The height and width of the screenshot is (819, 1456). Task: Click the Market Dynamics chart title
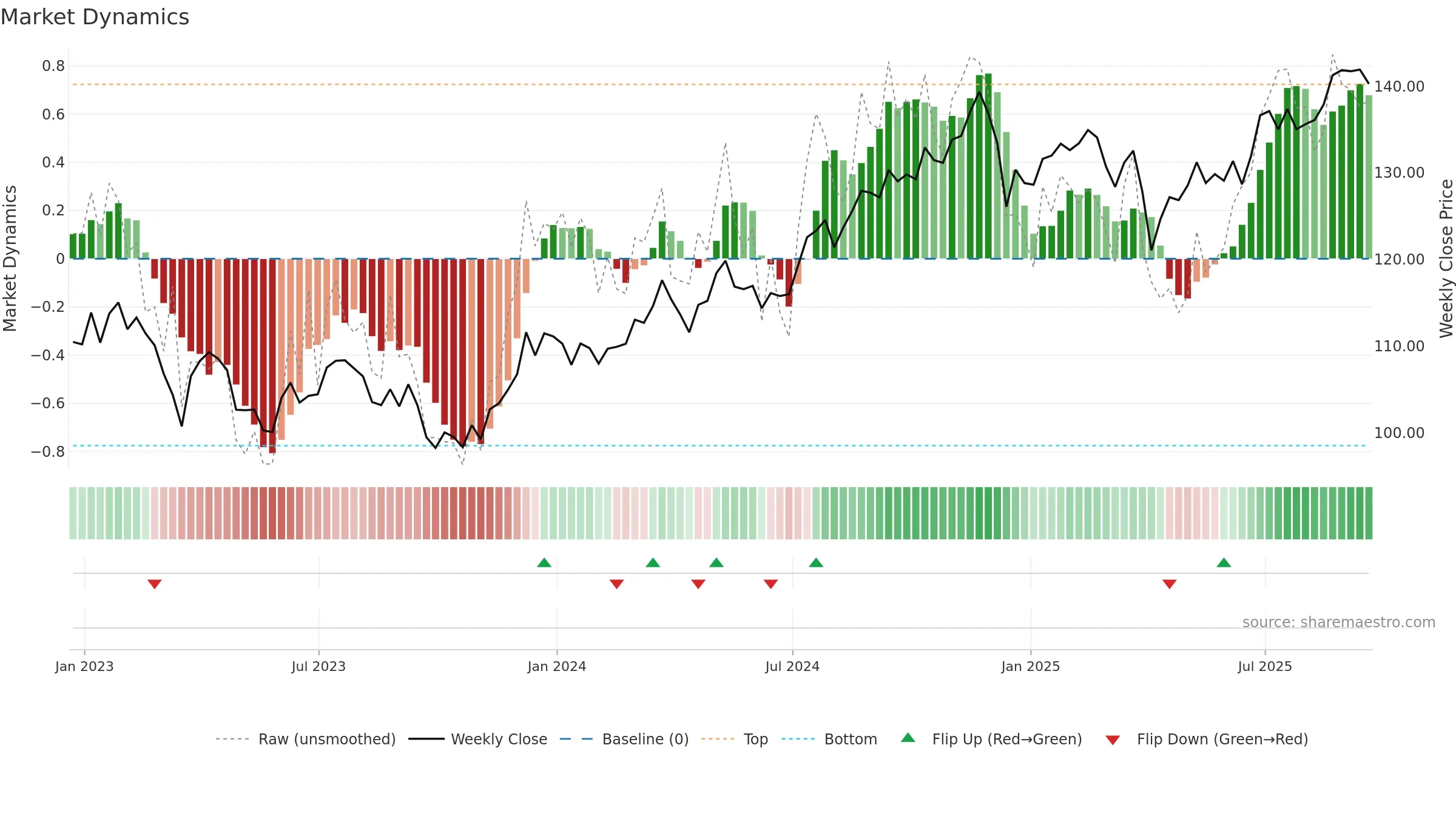click(95, 17)
